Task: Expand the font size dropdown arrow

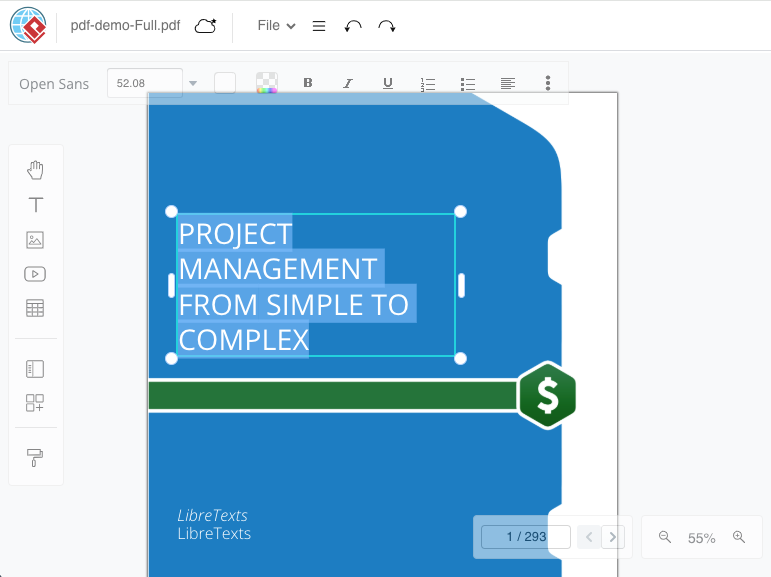Action: [193, 83]
